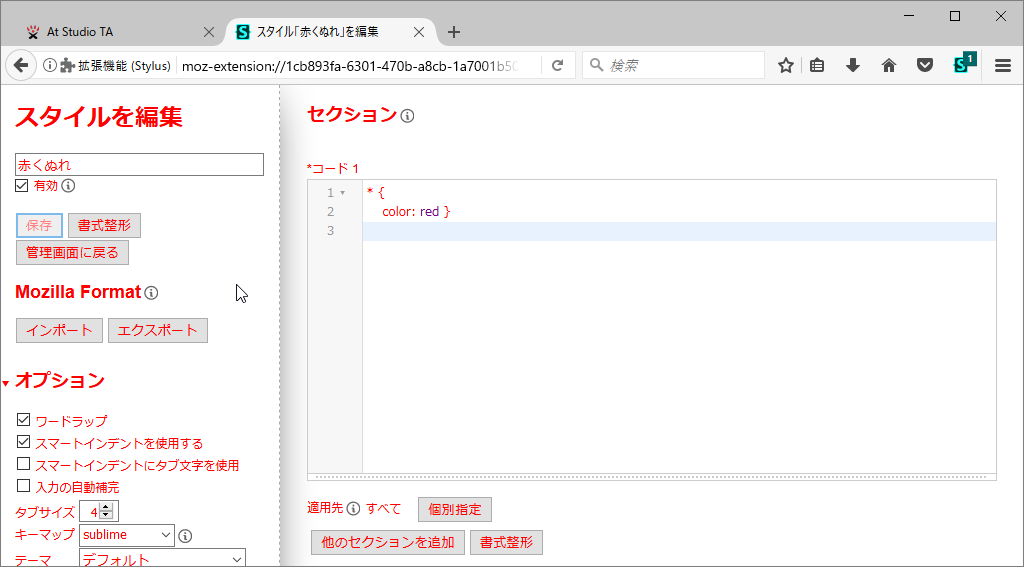
Task: Click the extension puzzle piece icon
Action: pos(67,65)
